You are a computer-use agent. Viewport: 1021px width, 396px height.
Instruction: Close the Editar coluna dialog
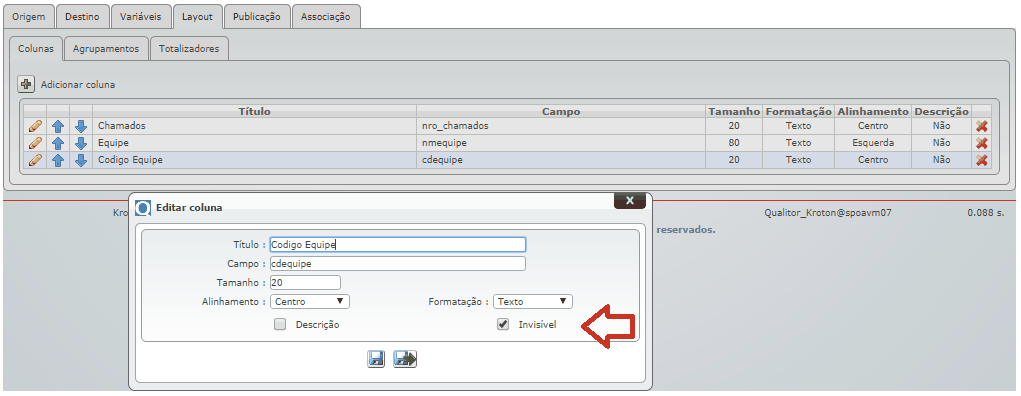pos(630,201)
